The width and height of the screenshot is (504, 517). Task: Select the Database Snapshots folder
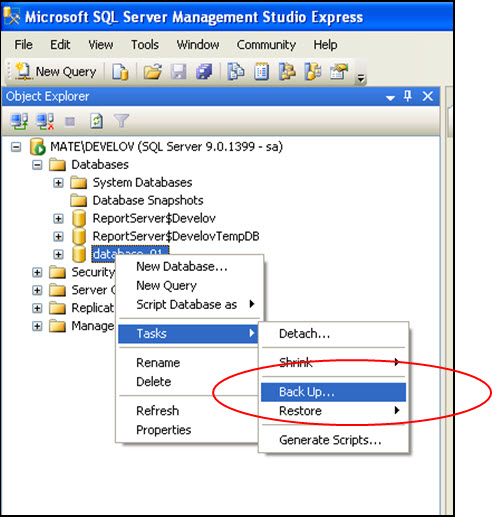click(148, 200)
